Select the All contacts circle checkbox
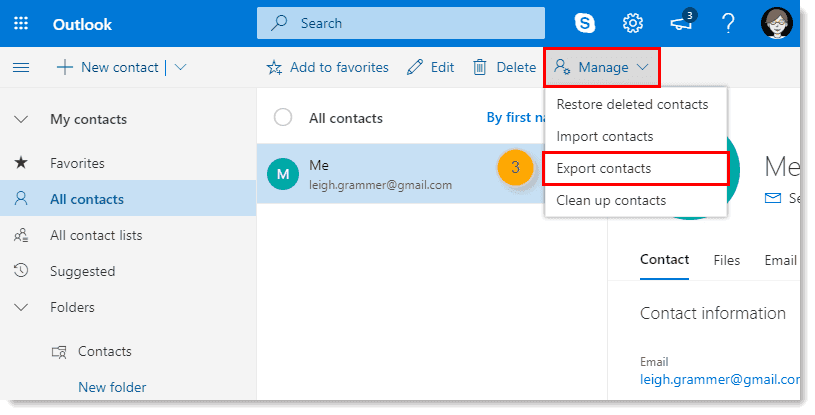 283,118
